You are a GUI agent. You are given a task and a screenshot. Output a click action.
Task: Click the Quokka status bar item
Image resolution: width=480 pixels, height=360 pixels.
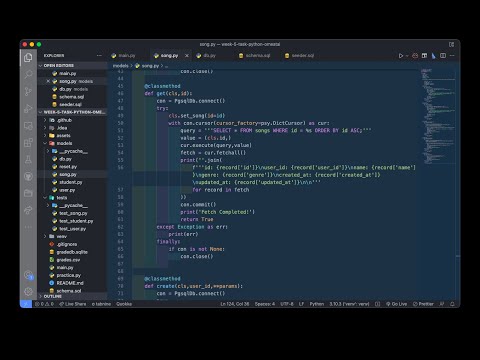(x=124, y=304)
